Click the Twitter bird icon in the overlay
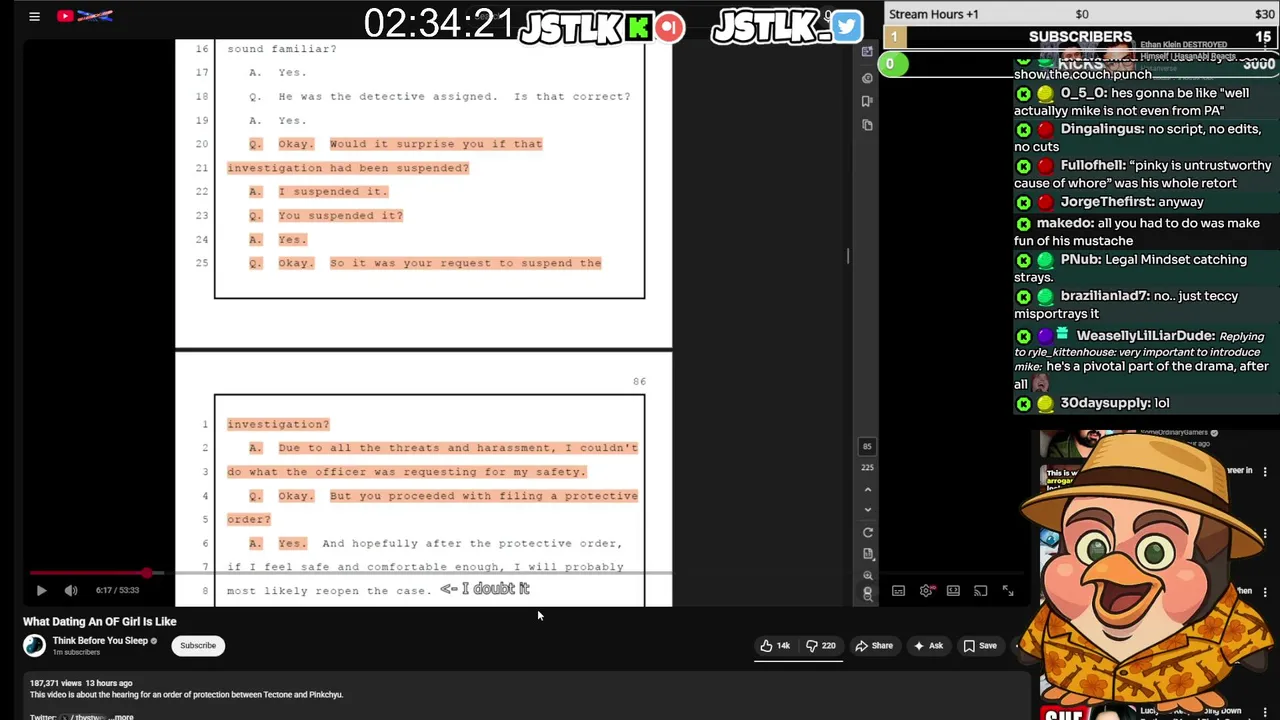The image size is (1280, 720). click(x=847, y=27)
